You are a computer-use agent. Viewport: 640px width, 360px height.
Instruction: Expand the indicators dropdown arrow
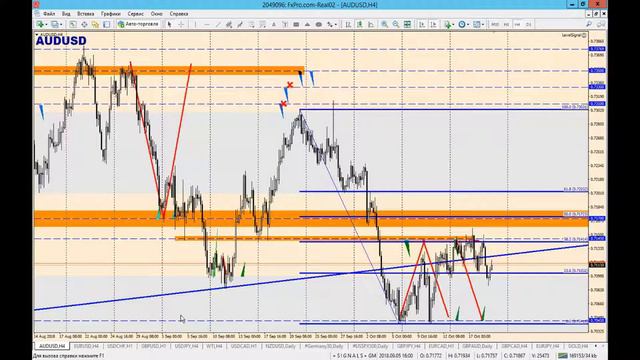(x=453, y=25)
